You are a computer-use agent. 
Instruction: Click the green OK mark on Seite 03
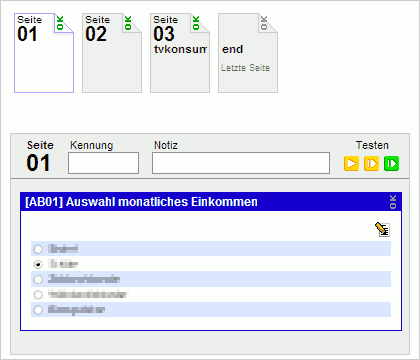tap(196, 23)
